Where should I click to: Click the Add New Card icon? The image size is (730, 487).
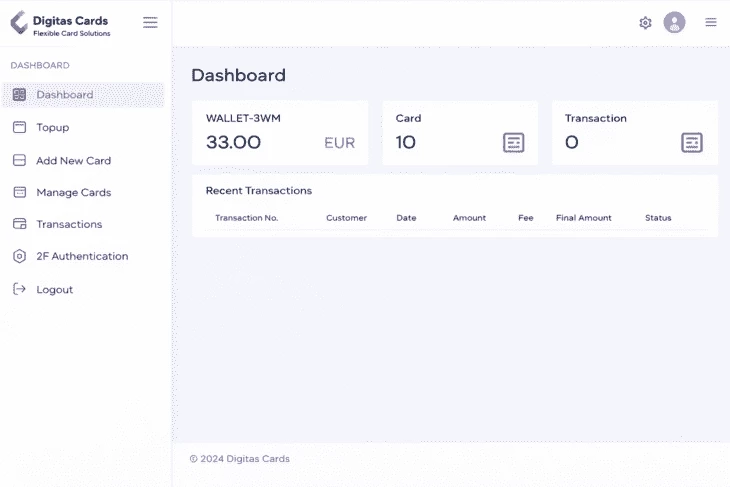[x=20, y=160]
